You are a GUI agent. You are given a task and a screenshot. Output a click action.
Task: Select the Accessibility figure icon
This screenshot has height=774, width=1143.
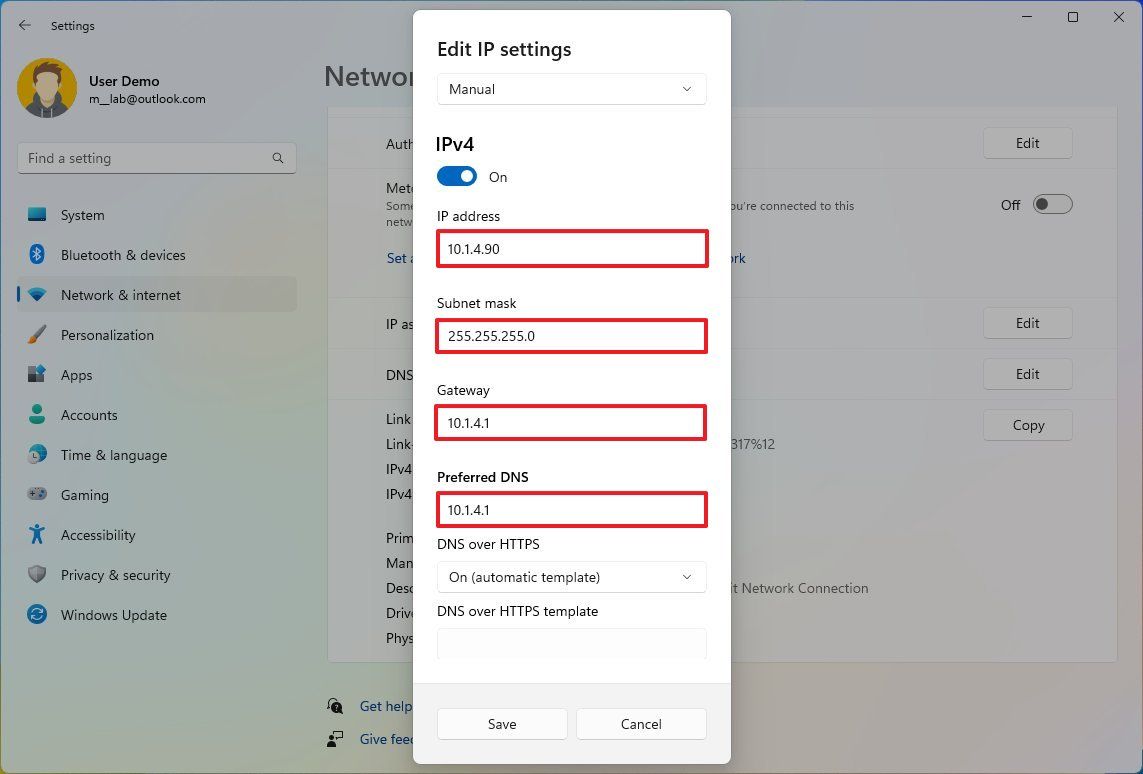tap(37, 534)
